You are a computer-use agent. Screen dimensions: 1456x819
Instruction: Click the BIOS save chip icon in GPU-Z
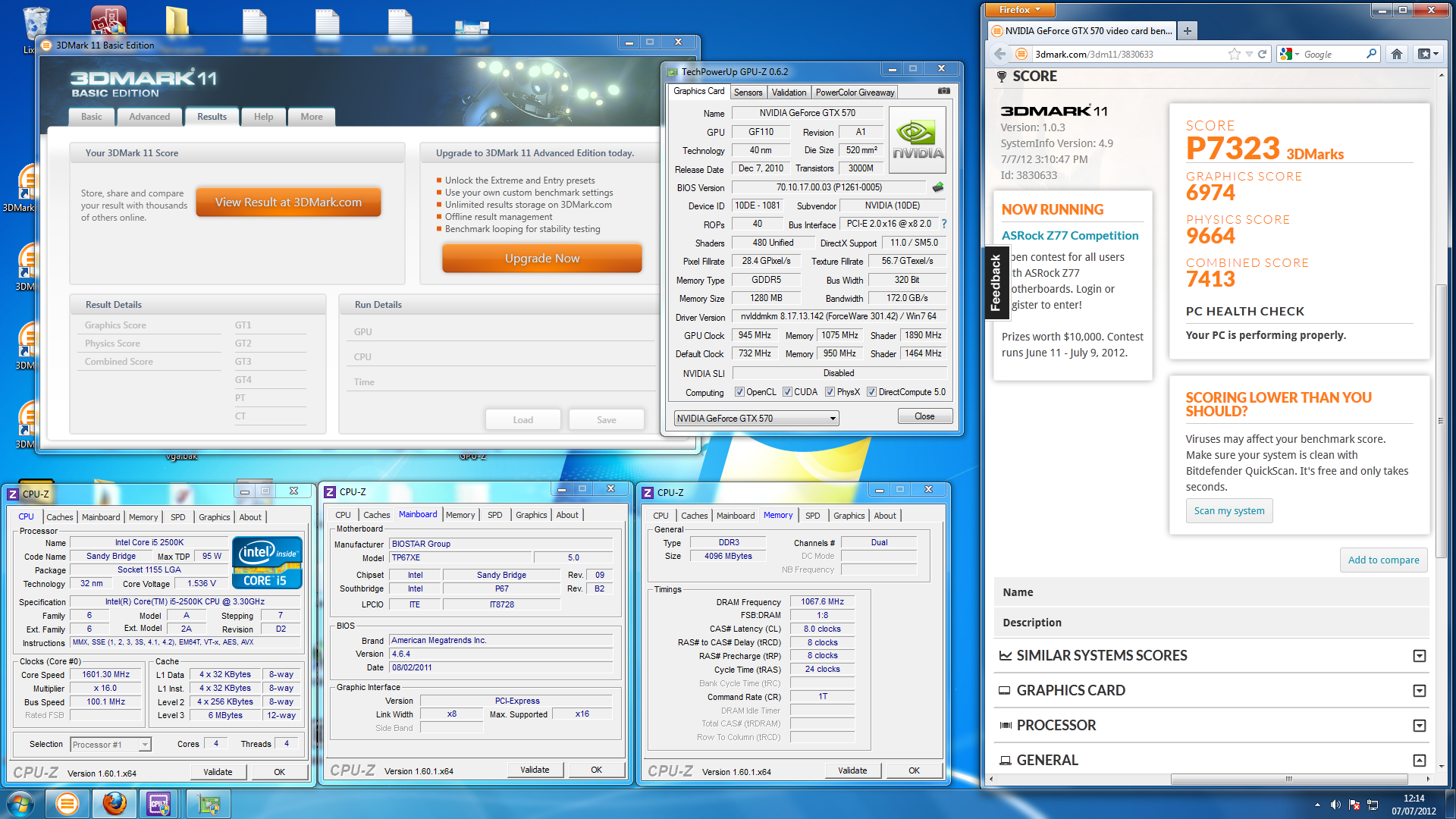[938, 187]
